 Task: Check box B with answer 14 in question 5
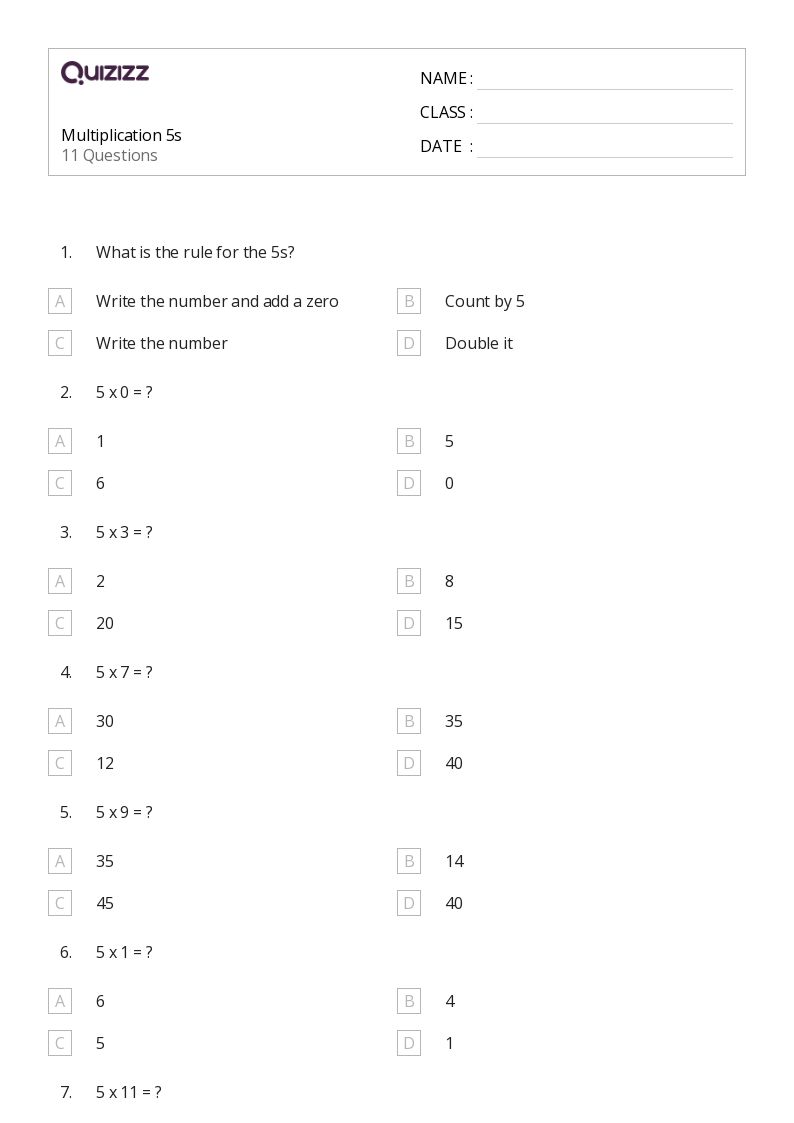(x=409, y=861)
